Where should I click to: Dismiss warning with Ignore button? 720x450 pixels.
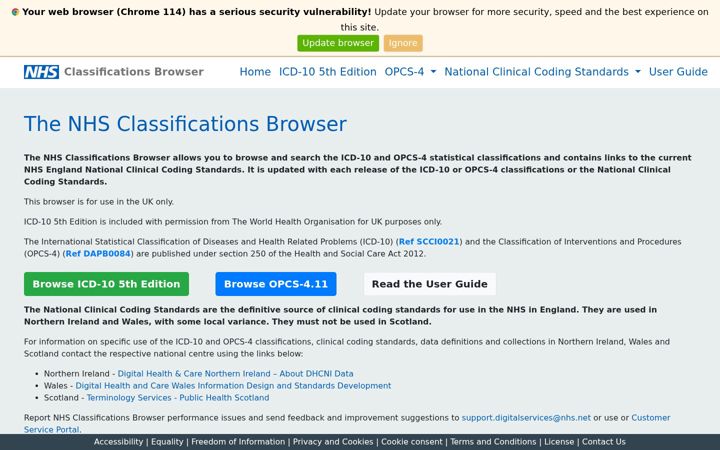click(403, 43)
